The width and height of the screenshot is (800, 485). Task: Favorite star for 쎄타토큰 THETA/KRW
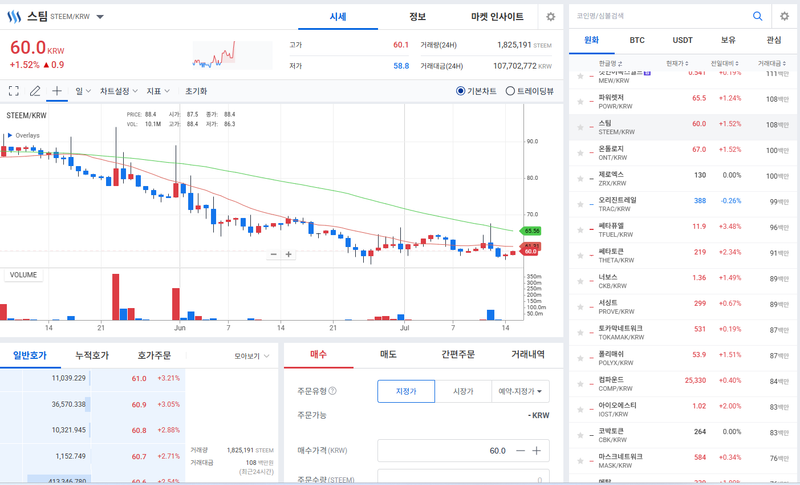(x=580, y=256)
